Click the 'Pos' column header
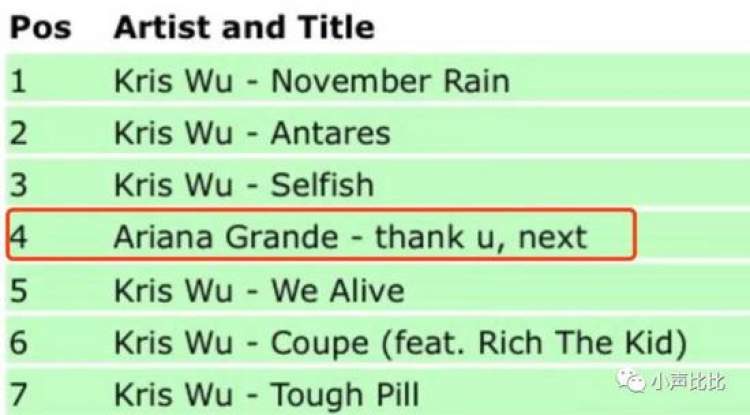This screenshot has height=415, width=750. (40, 27)
